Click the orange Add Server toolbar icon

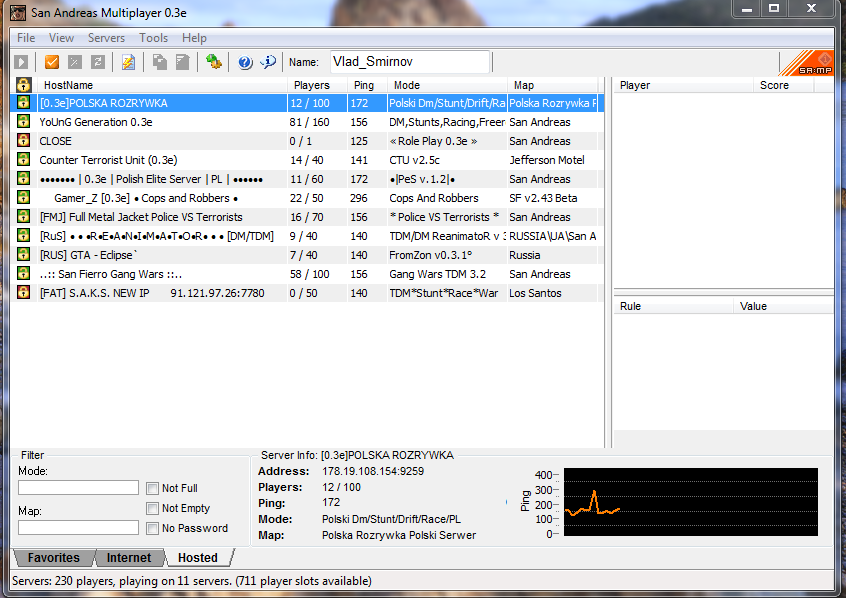(52, 62)
